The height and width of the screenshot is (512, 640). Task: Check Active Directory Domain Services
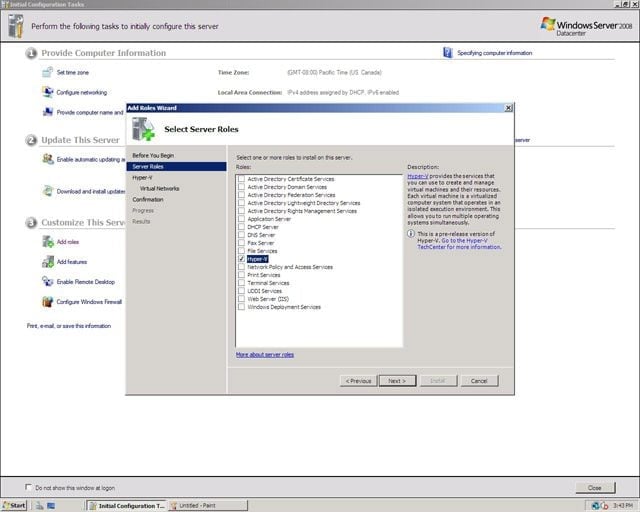point(242,187)
